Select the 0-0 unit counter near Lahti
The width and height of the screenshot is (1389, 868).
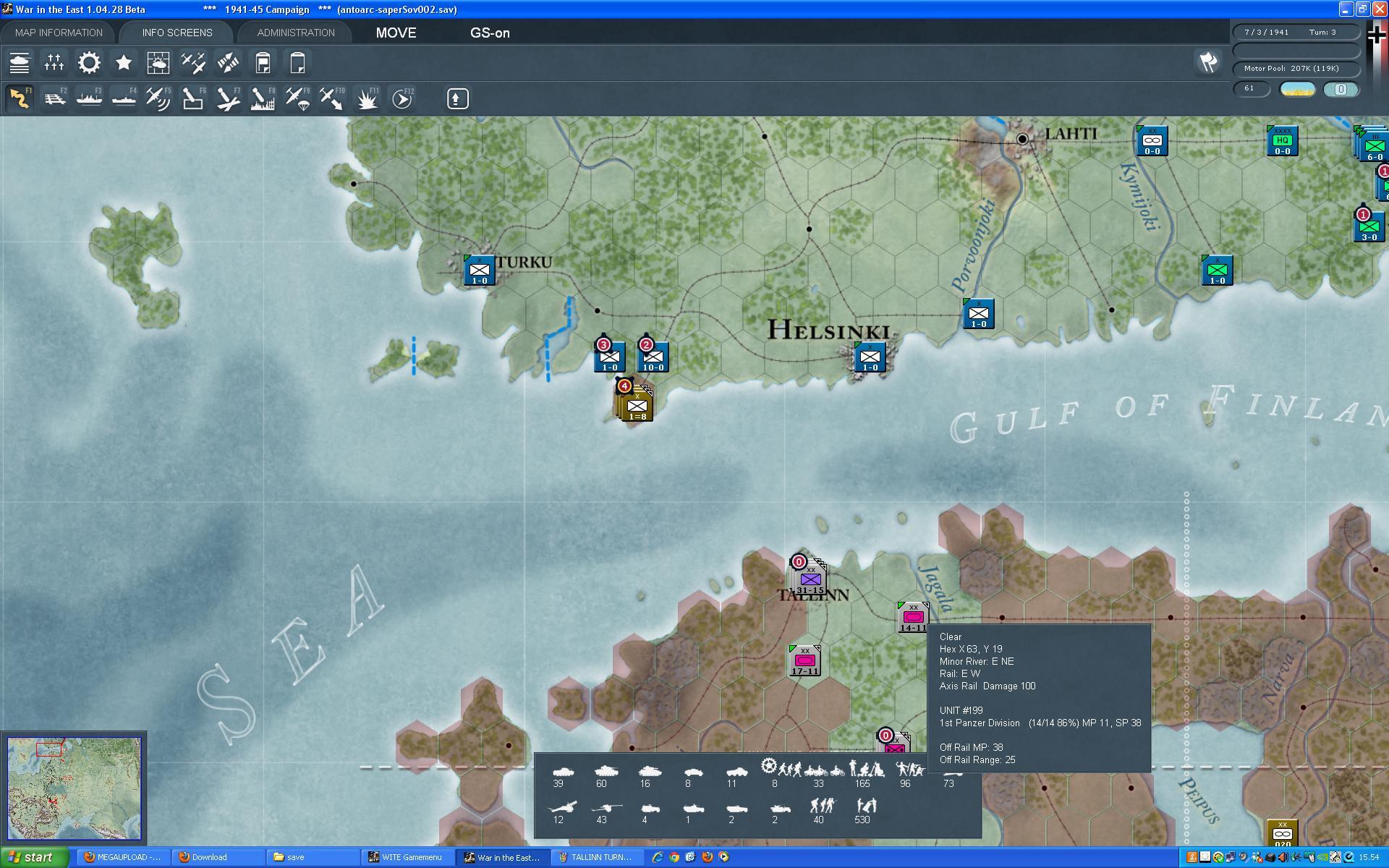tap(1152, 140)
